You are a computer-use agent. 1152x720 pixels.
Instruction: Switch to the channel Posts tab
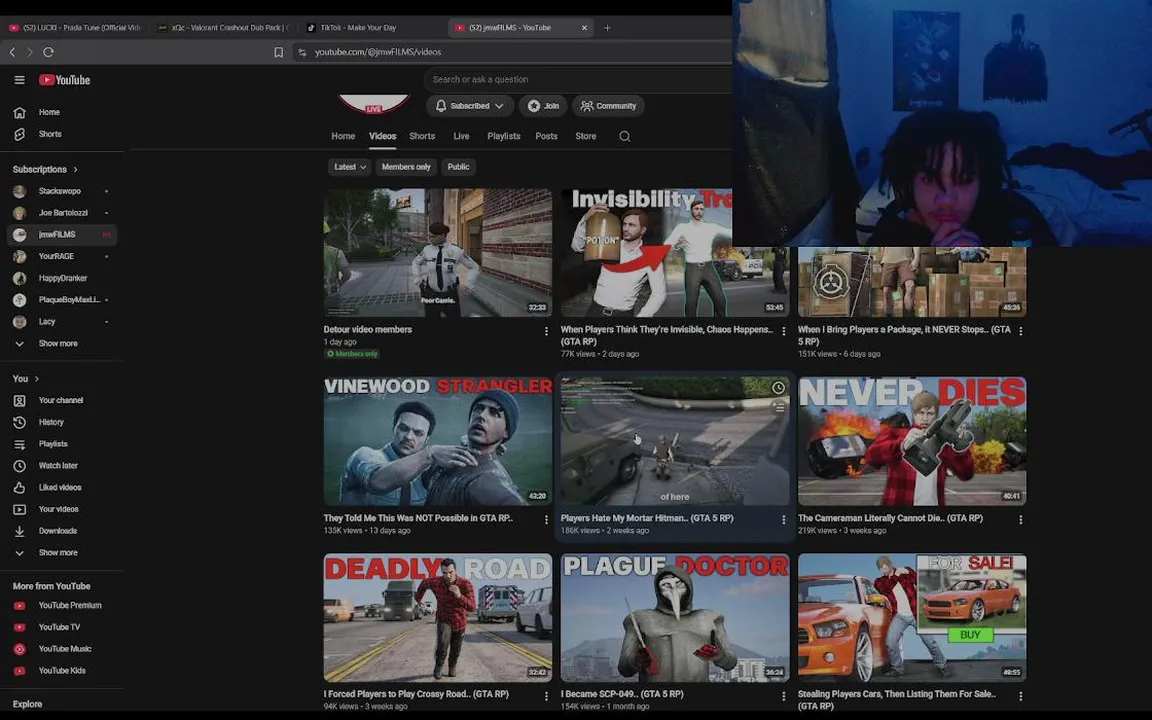click(x=546, y=137)
